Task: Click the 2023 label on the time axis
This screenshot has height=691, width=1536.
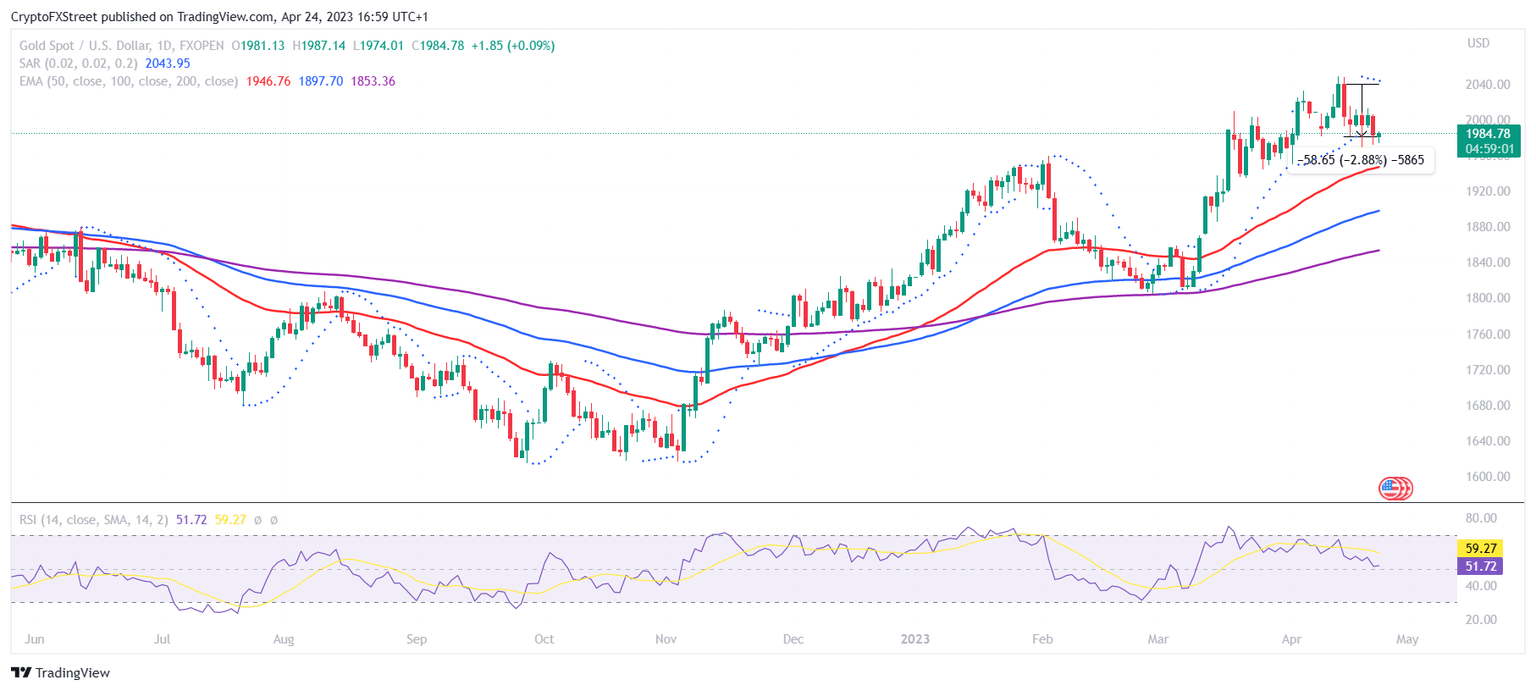Action: (915, 638)
